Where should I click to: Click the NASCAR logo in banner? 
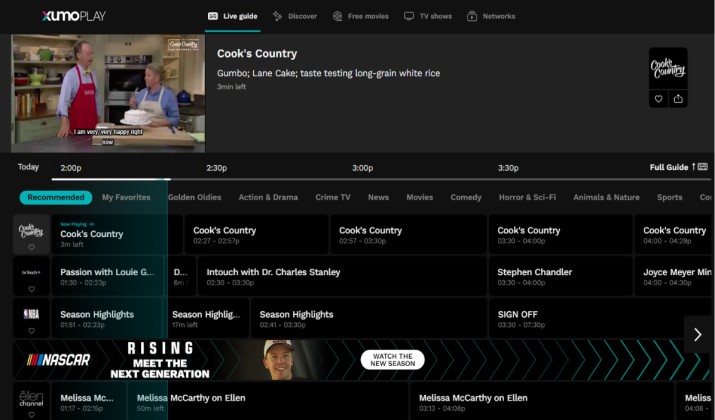[59, 360]
